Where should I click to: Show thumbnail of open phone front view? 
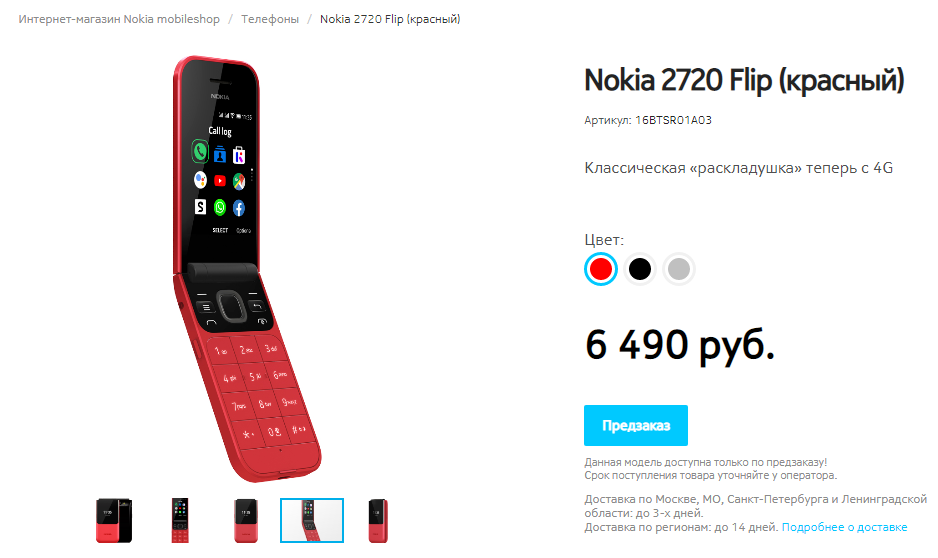[180, 520]
